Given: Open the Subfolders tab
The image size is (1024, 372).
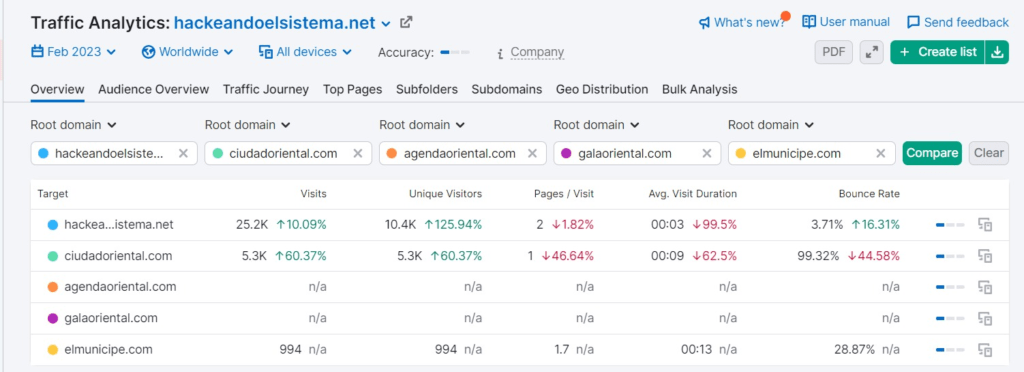Looking at the screenshot, I should coord(427,89).
